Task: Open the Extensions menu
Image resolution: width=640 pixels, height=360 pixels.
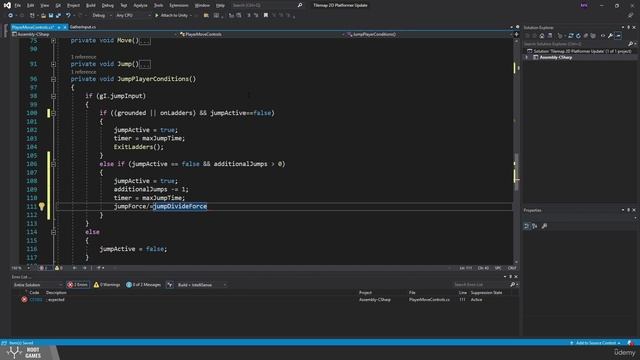Action: [179, 5]
